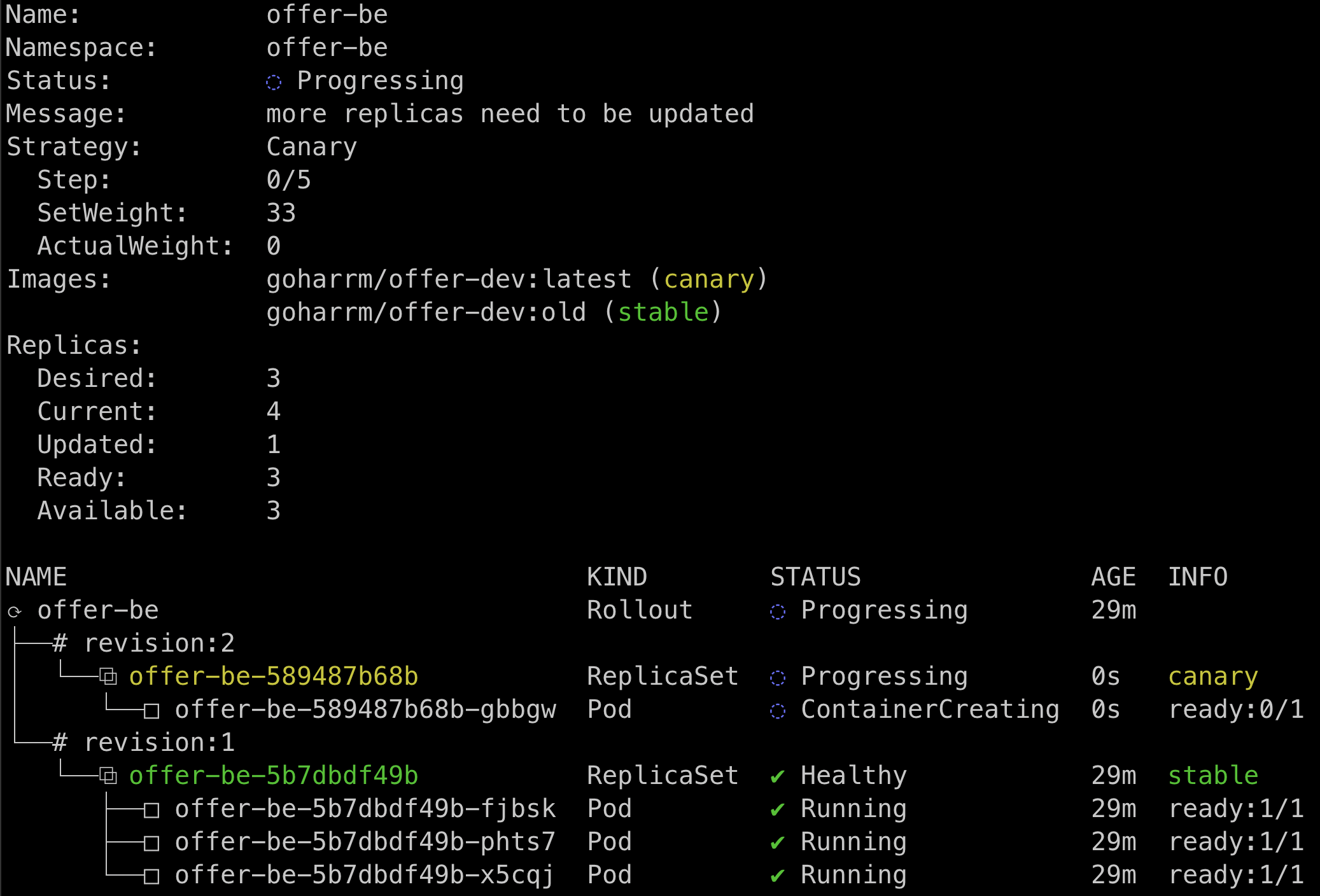Click the KIND column header

click(617, 577)
